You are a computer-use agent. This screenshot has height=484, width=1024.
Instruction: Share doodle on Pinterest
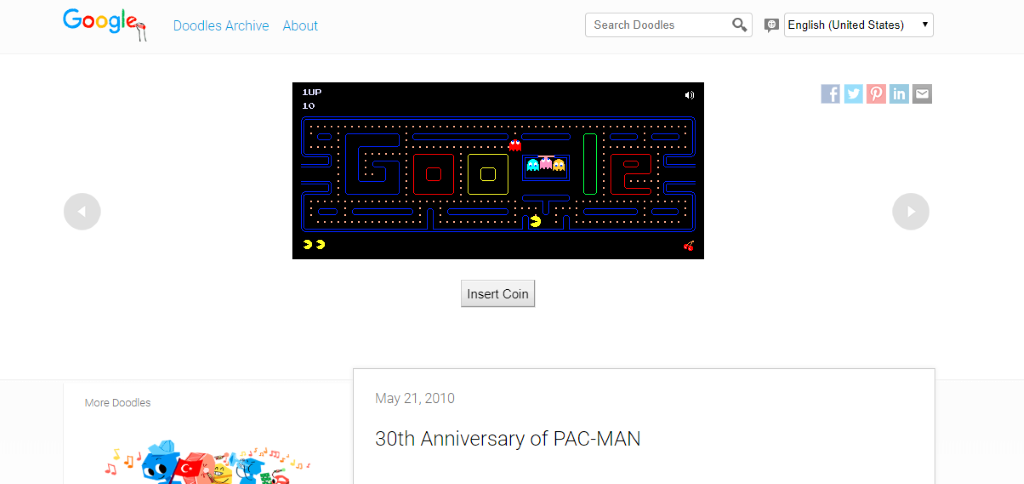coord(876,94)
